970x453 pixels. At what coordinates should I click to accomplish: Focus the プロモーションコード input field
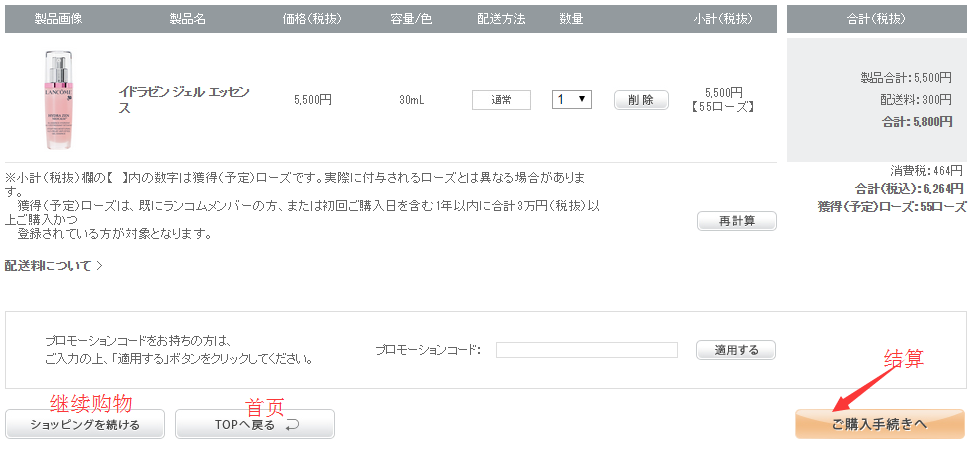point(586,350)
